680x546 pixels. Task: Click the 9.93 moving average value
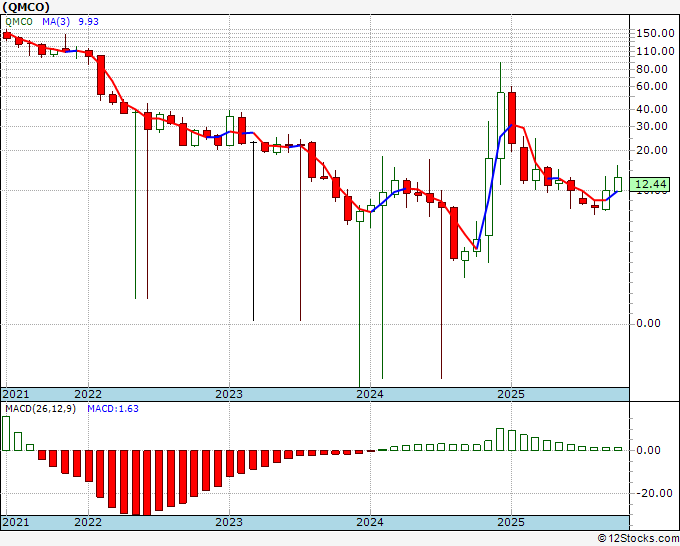(x=88, y=22)
